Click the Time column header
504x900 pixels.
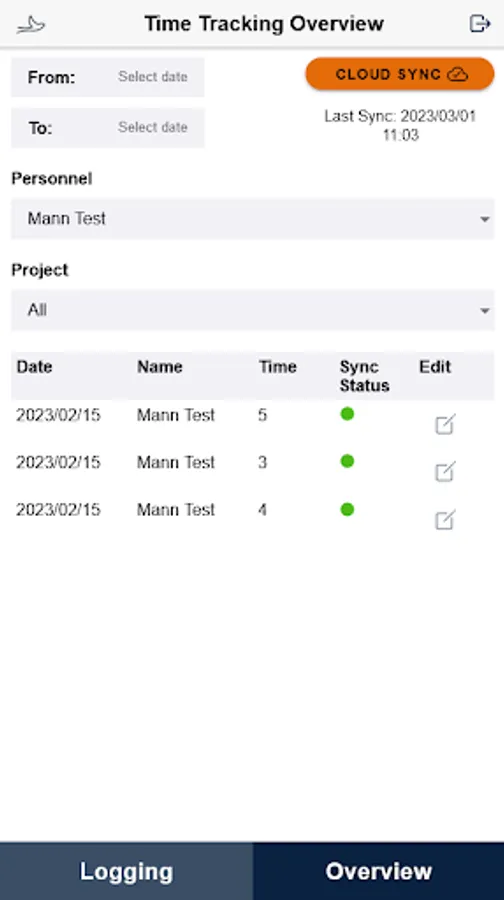coord(277,367)
